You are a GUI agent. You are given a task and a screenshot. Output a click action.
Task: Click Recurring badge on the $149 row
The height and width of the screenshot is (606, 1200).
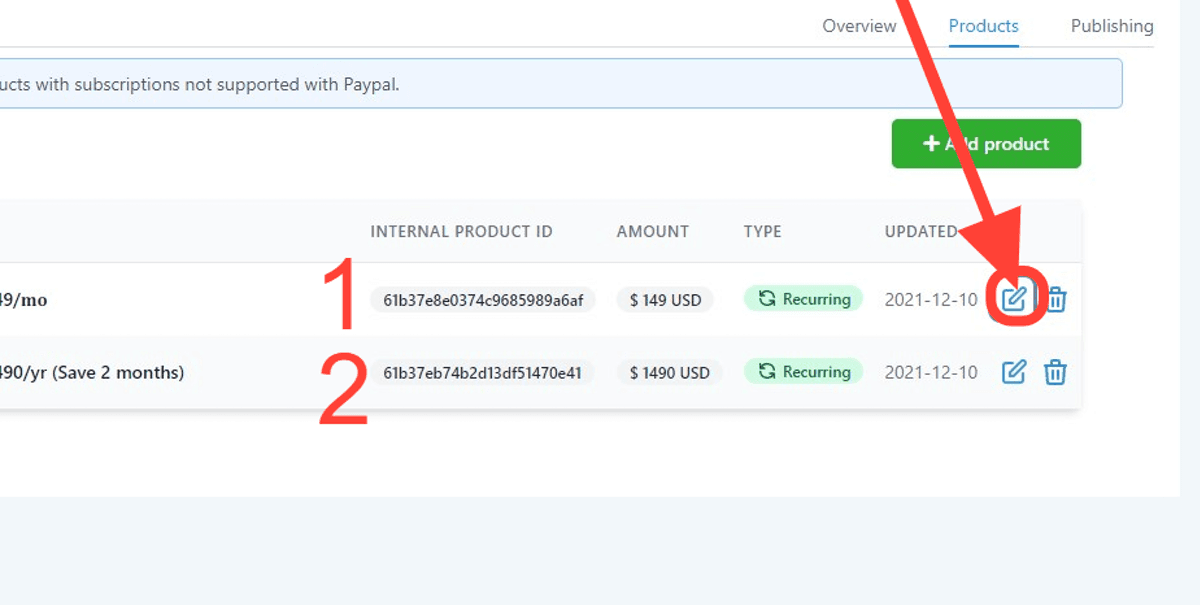(803, 299)
